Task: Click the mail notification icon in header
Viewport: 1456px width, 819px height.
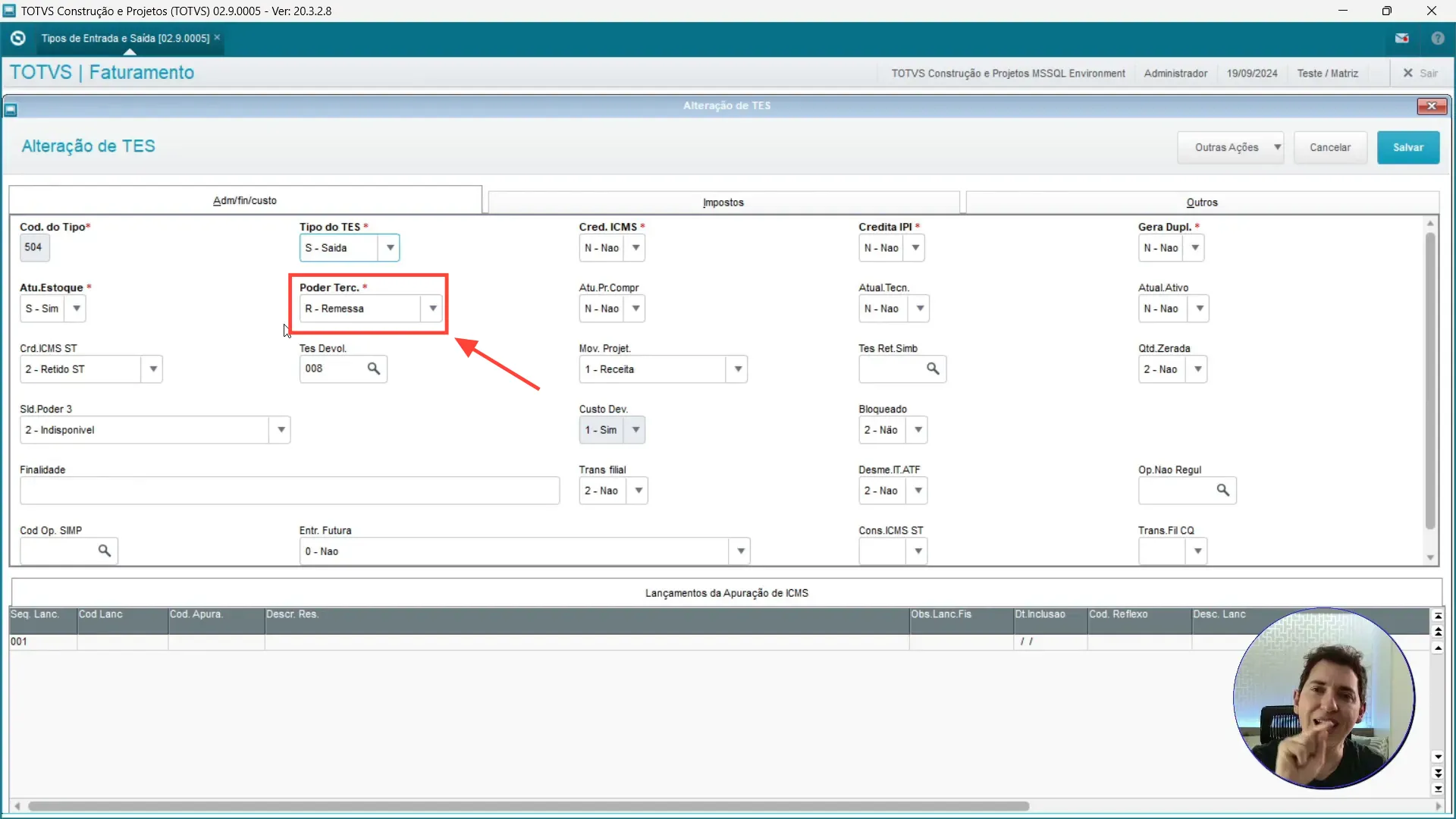Action: pos(1401,38)
